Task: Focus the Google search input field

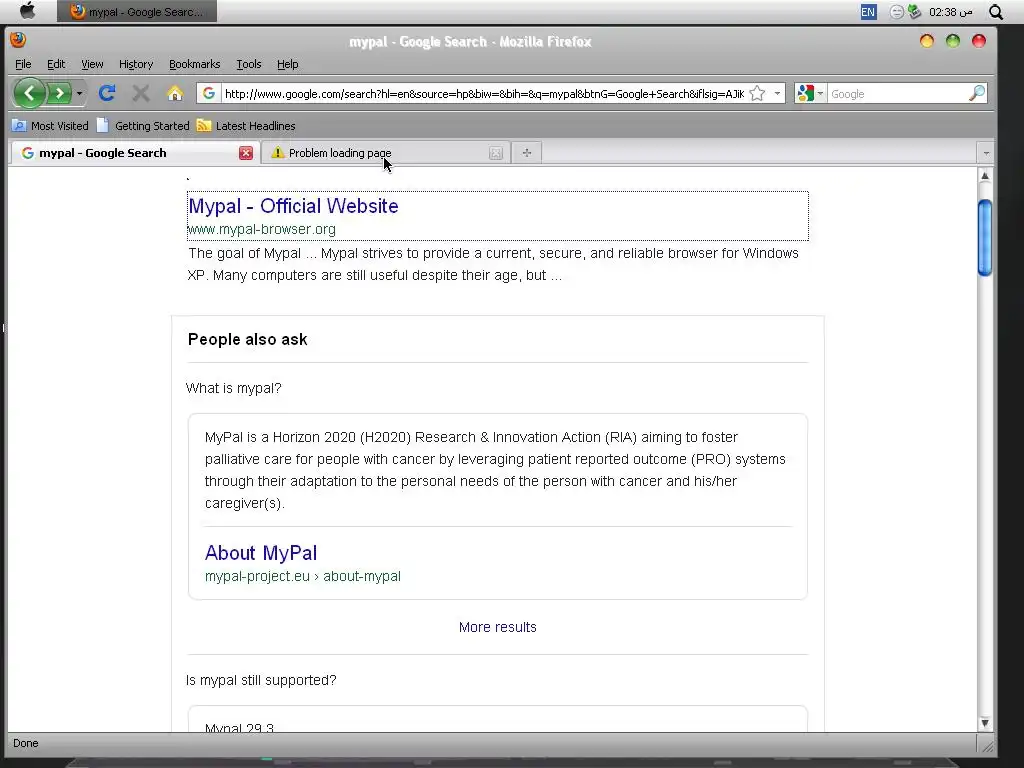Action: 897,94
